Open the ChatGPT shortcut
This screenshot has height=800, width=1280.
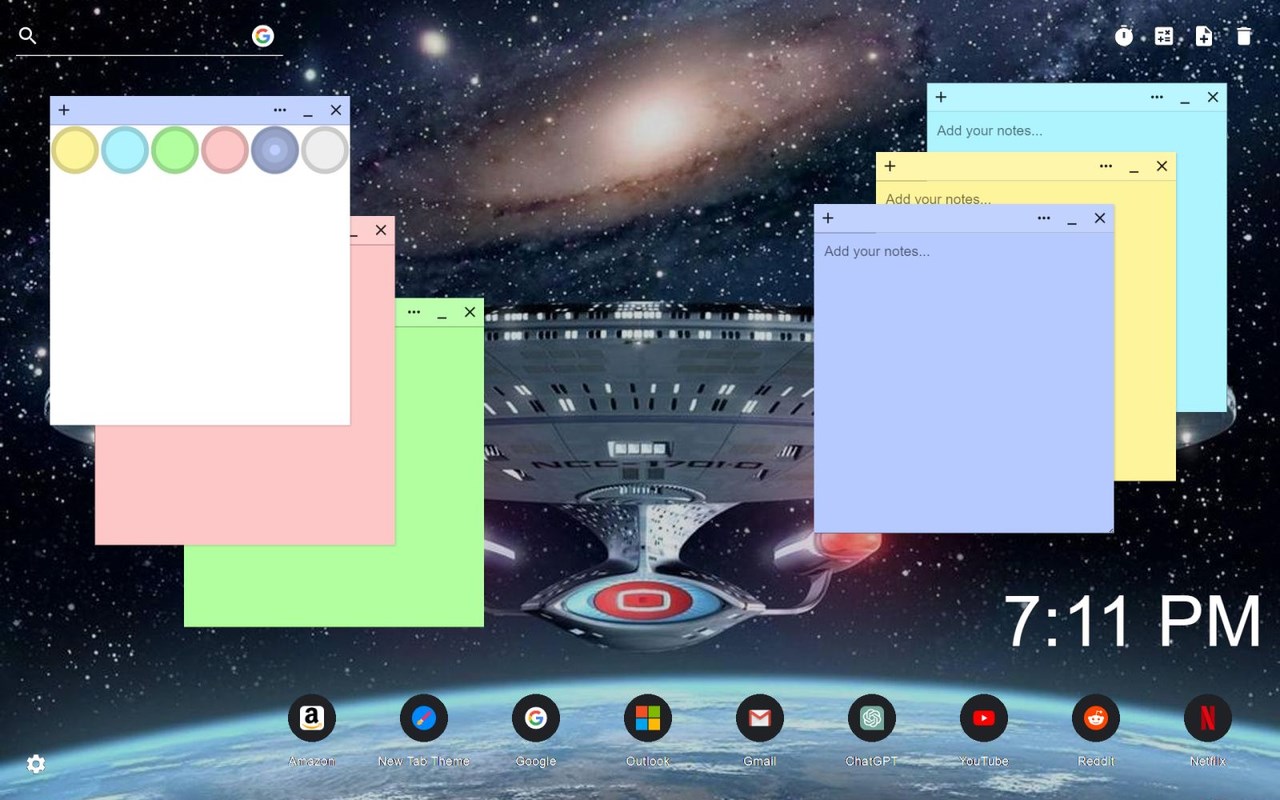pyautogui.click(x=872, y=718)
